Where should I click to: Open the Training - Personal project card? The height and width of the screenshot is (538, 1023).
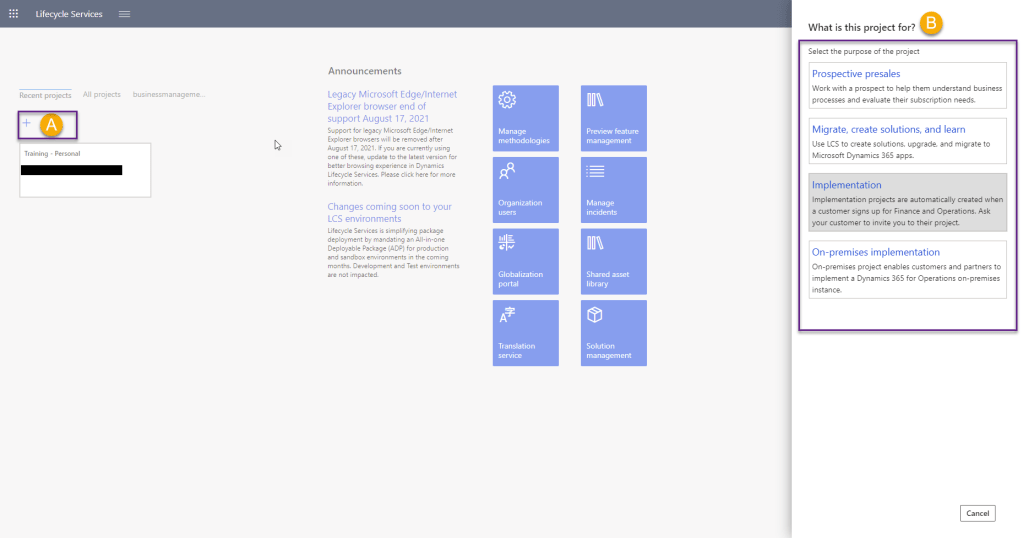85,170
